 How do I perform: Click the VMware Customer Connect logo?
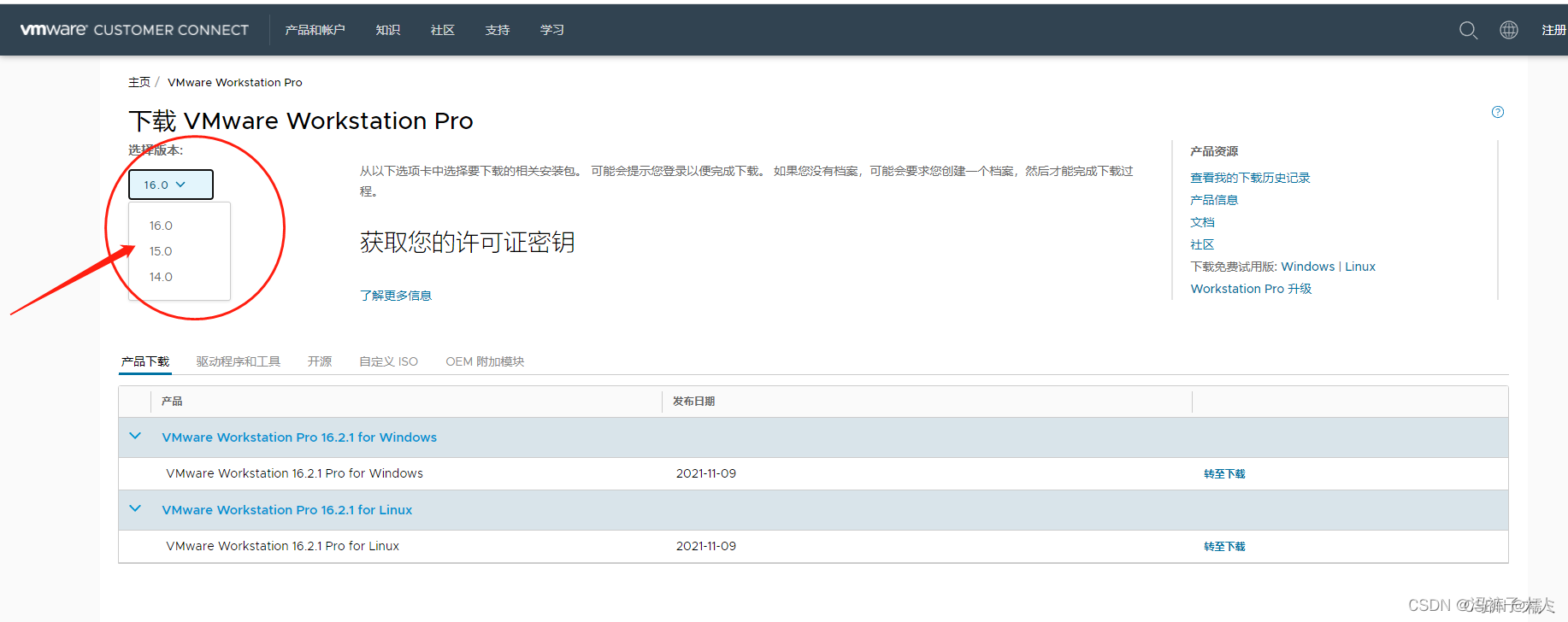[x=134, y=30]
